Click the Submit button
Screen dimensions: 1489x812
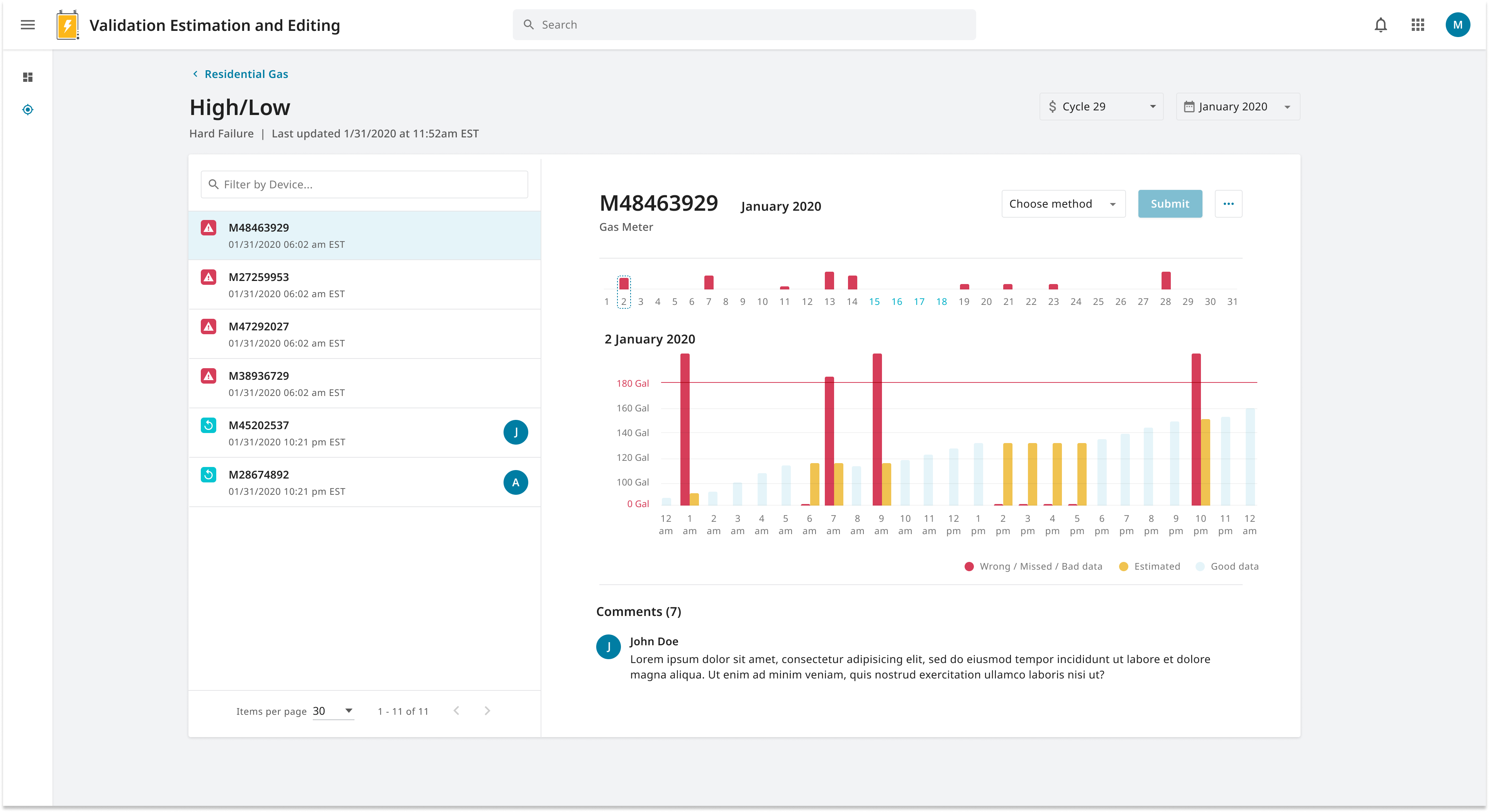(x=1169, y=204)
